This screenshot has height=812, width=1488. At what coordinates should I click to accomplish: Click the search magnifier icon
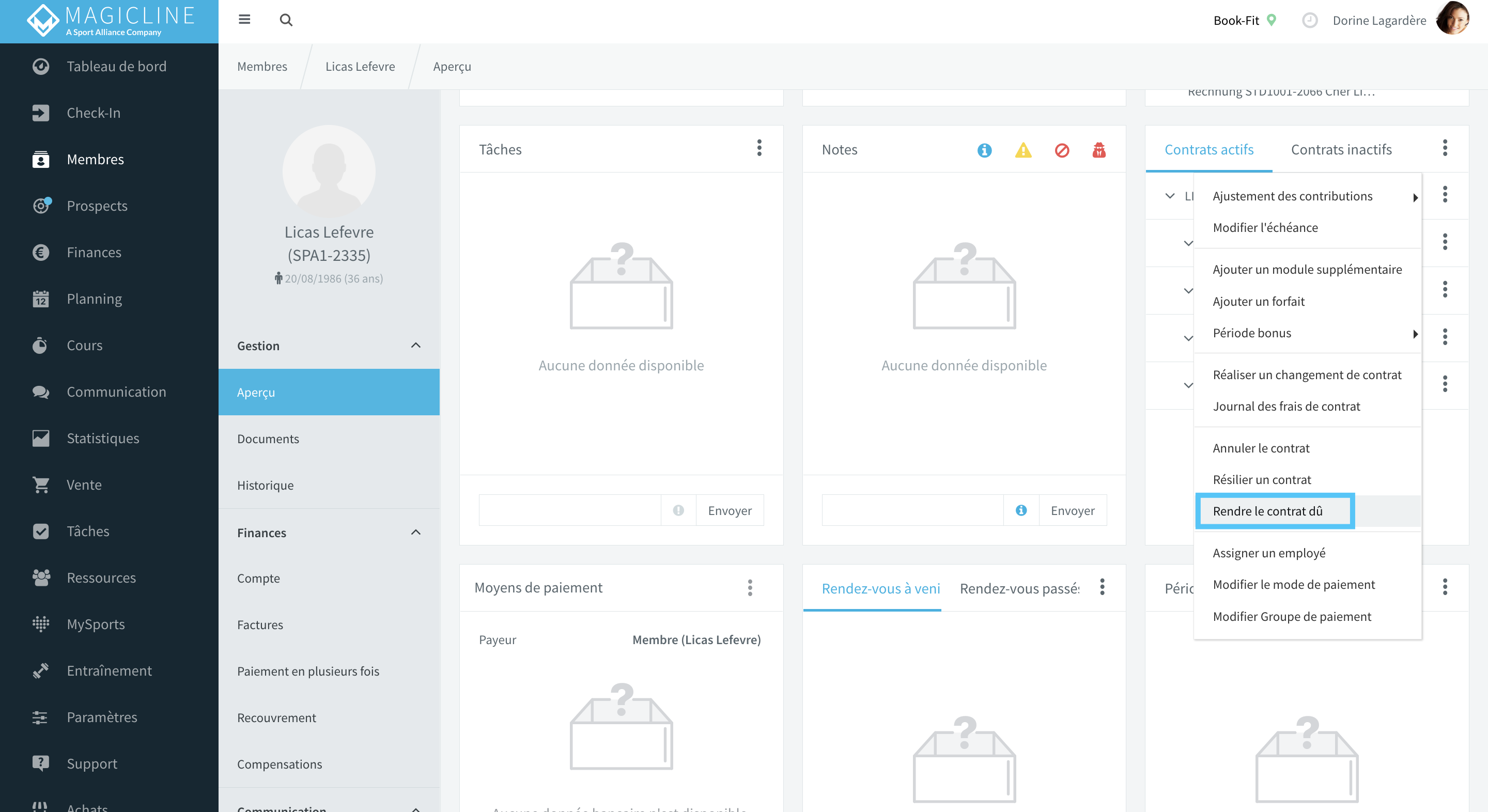coord(286,20)
